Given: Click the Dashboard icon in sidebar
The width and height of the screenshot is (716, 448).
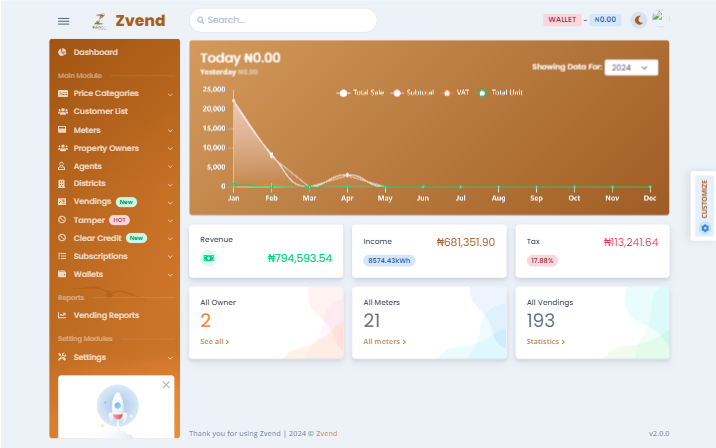Looking at the screenshot, I should 63,52.
